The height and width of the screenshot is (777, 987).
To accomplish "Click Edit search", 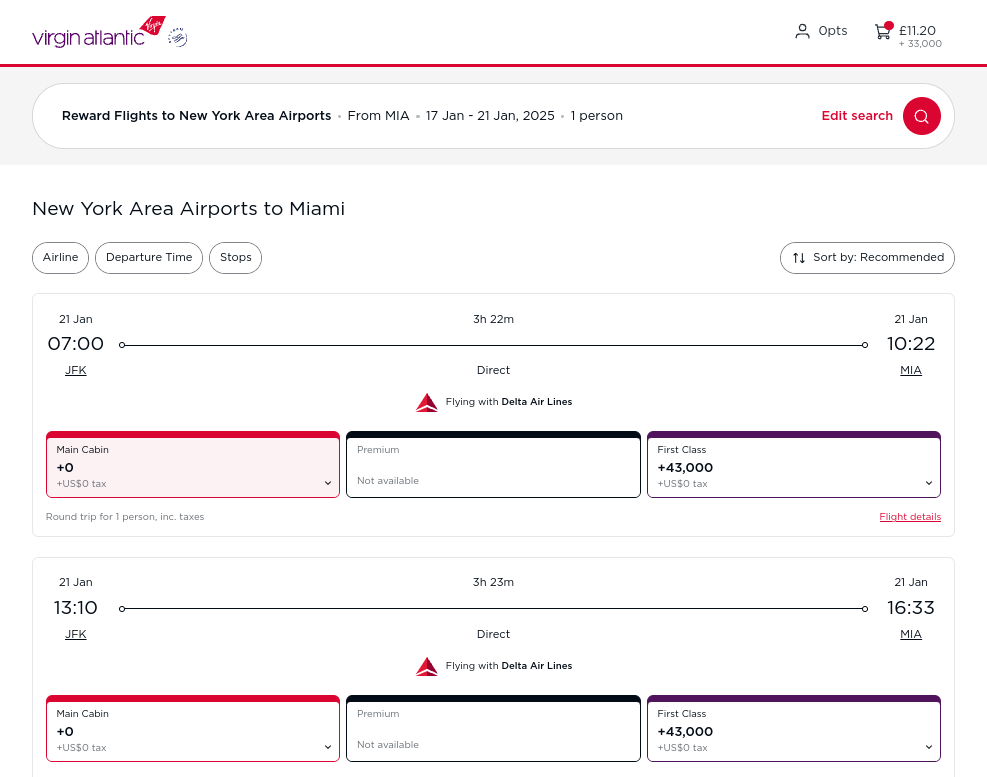I will [x=857, y=116].
